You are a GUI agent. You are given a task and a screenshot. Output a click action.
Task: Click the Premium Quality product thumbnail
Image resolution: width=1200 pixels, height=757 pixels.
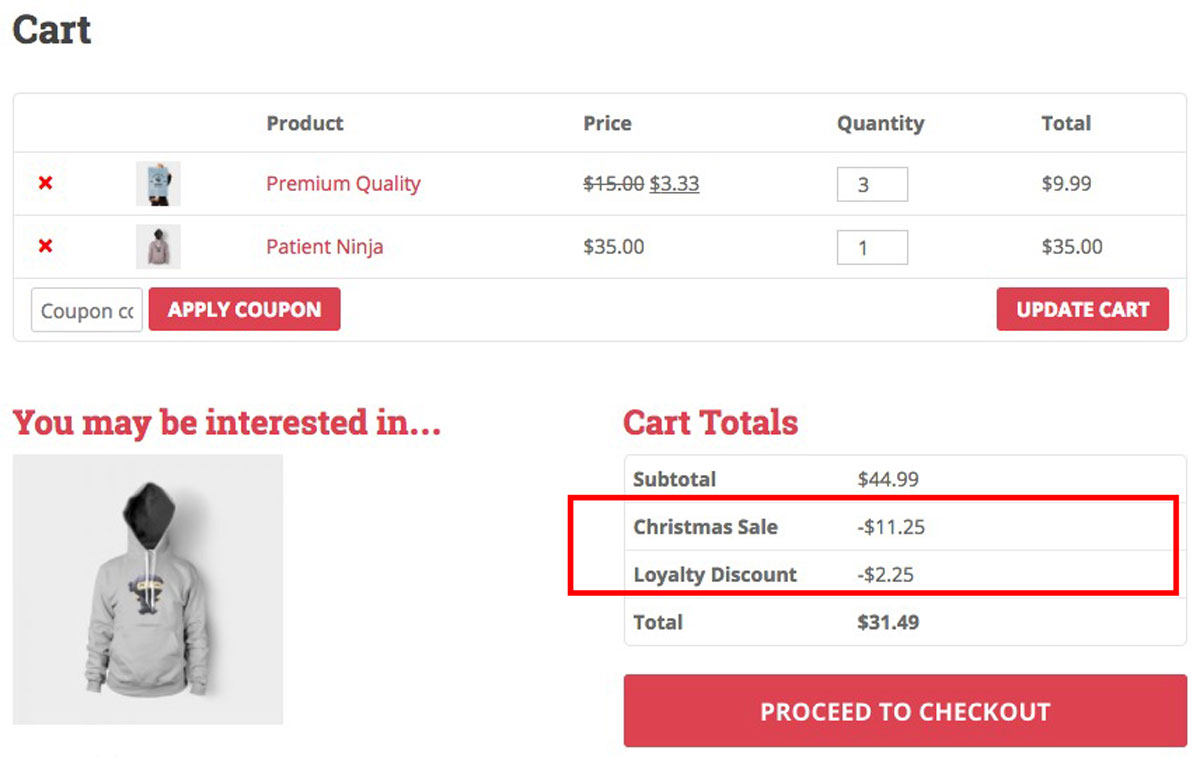[158, 184]
